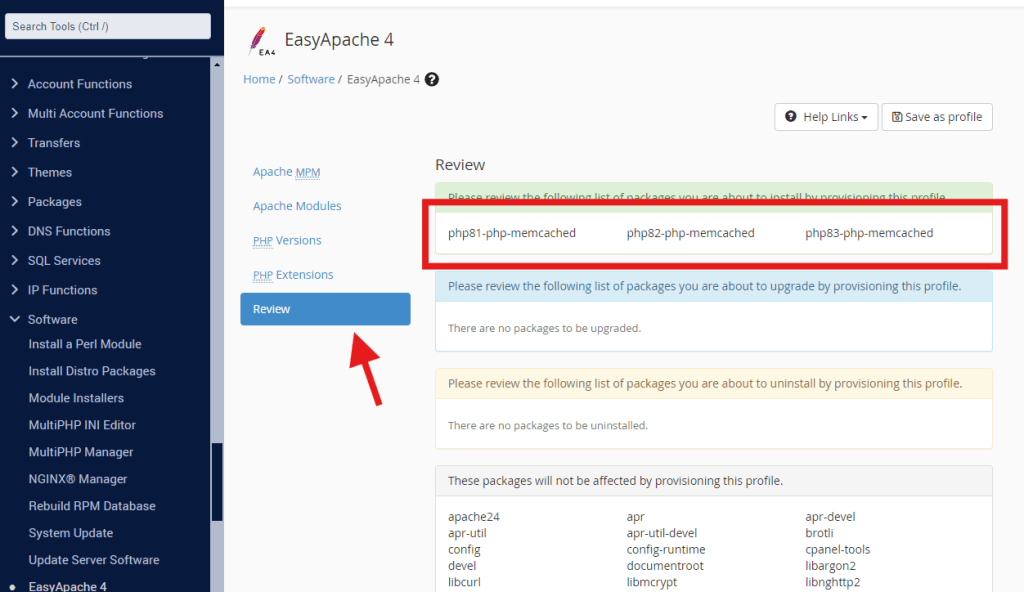
Task: Click the Save as profile button
Action: (937, 117)
